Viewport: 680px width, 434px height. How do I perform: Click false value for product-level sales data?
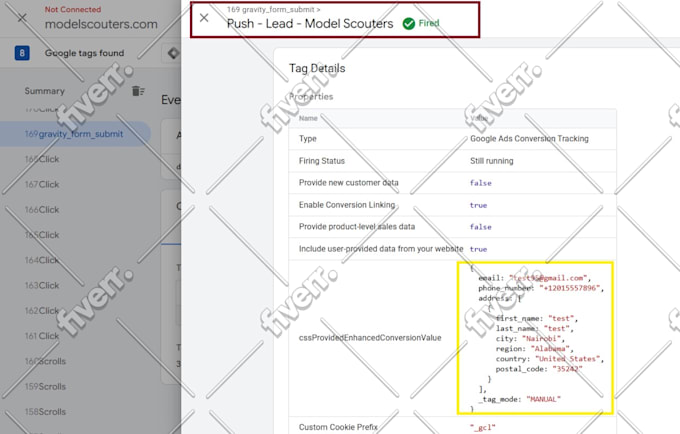pos(481,227)
